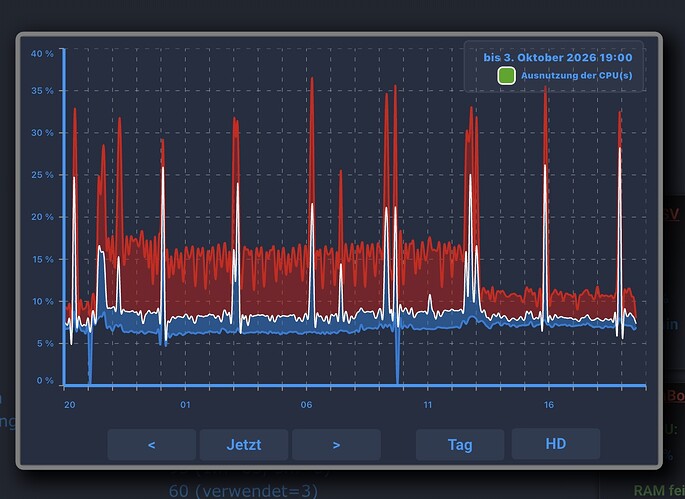Click the '30 %' y-axis label
The height and width of the screenshot is (499, 685).
(x=42, y=133)
